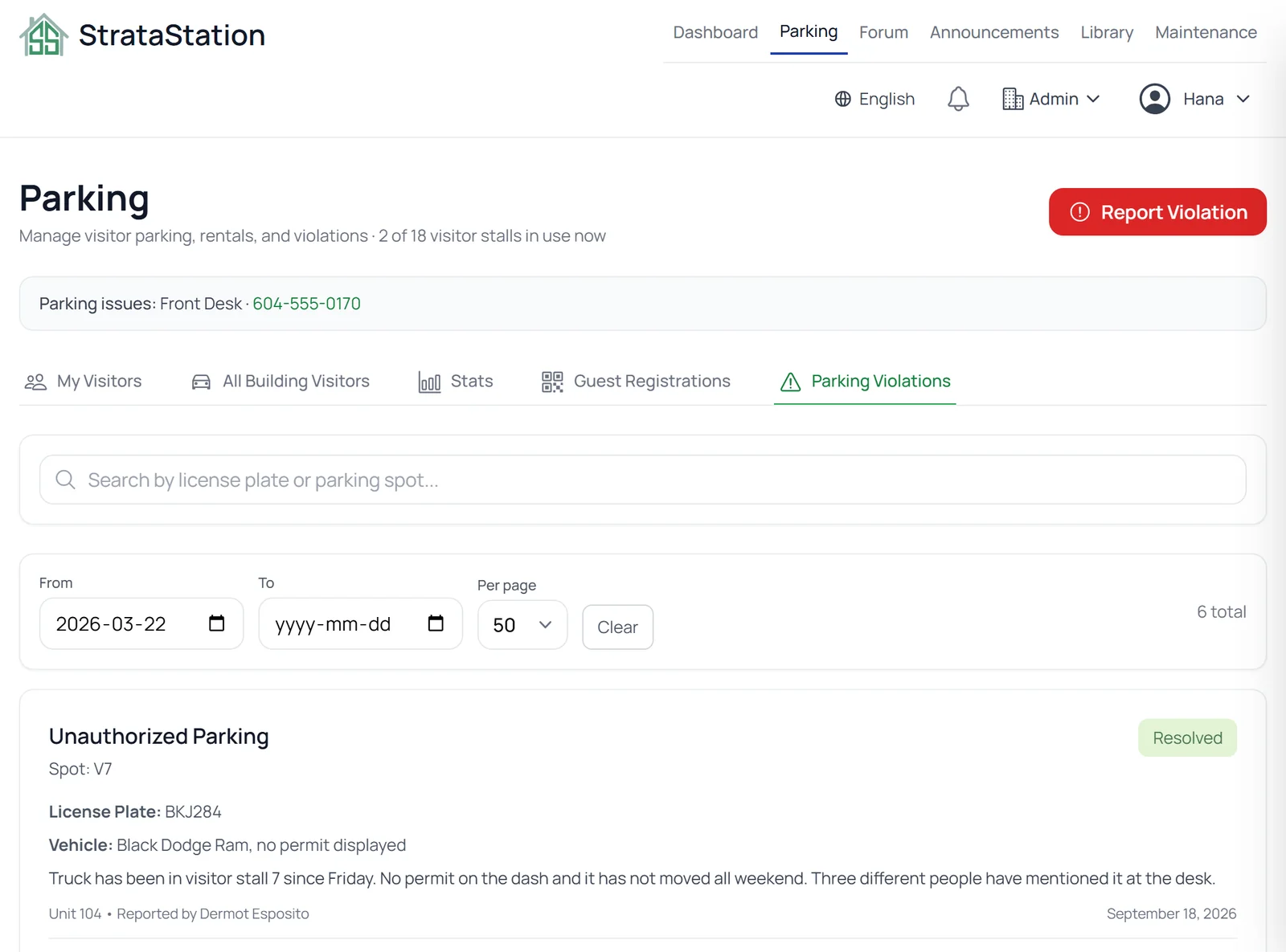Open the From date calendar picker icon
This screenshot has height=952, width=1286.
[216, 623]
